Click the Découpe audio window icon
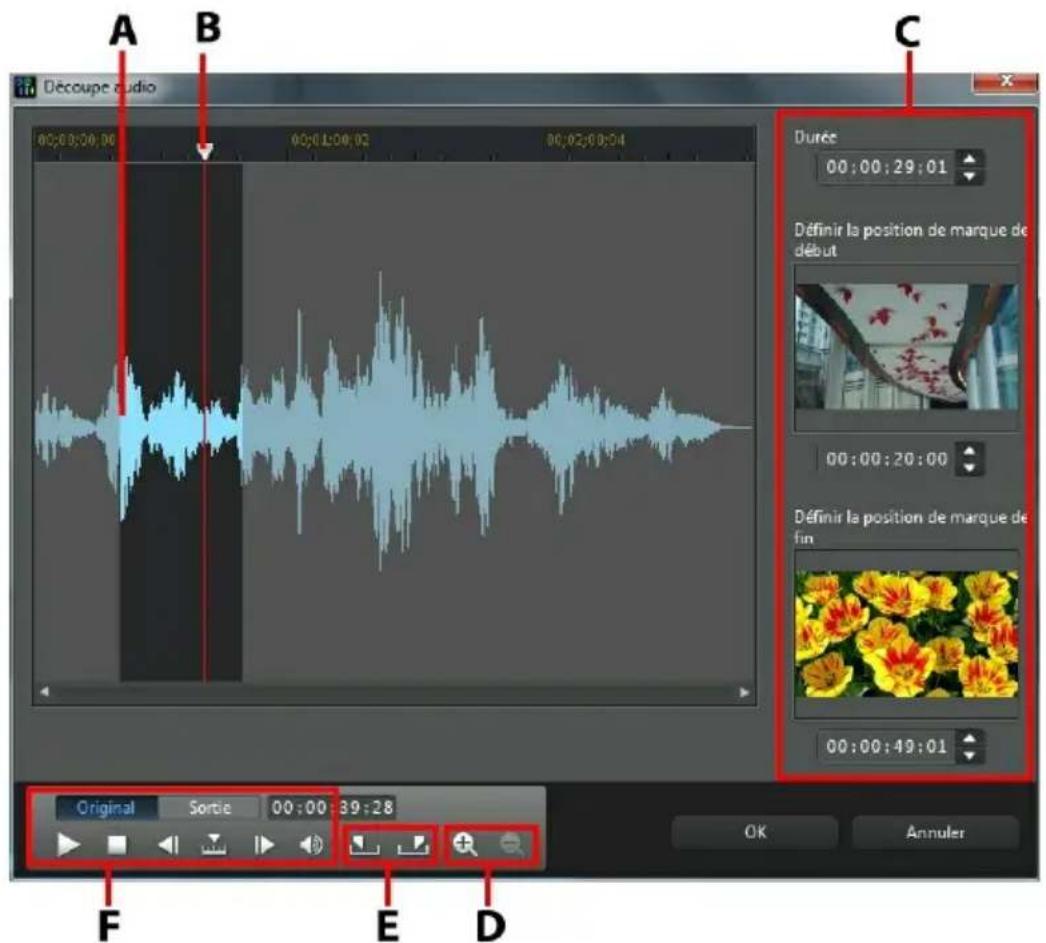1046x943 pixels. [26, 87]
